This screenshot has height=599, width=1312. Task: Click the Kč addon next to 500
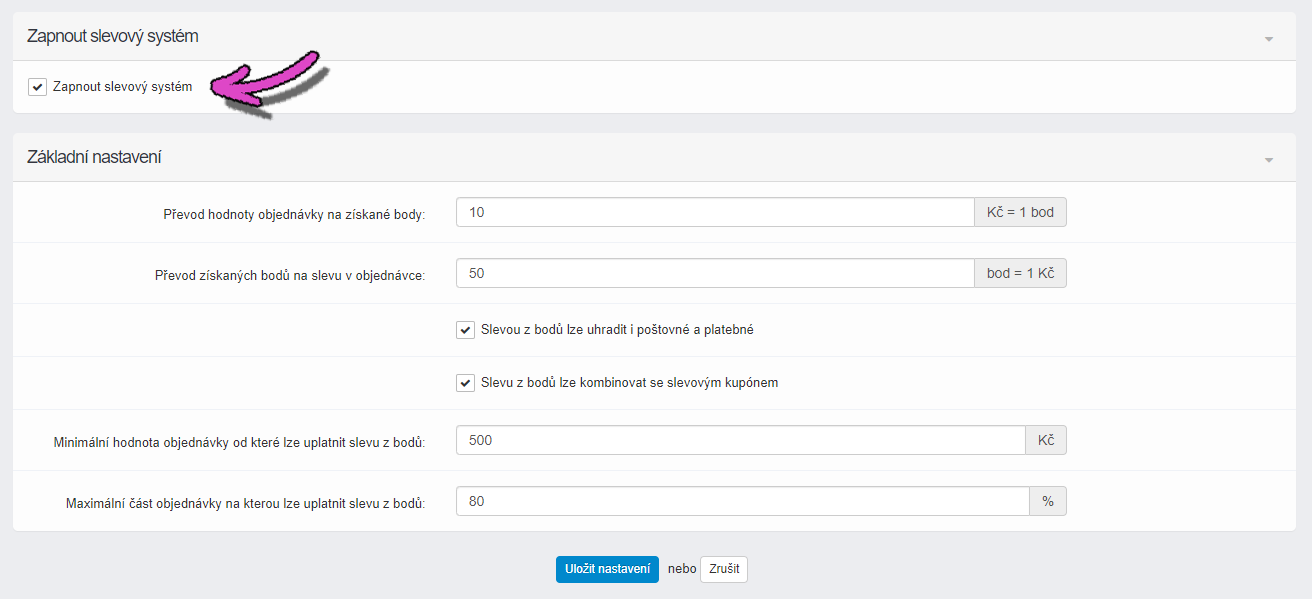pyautogui.click(x=1046, y=440)
